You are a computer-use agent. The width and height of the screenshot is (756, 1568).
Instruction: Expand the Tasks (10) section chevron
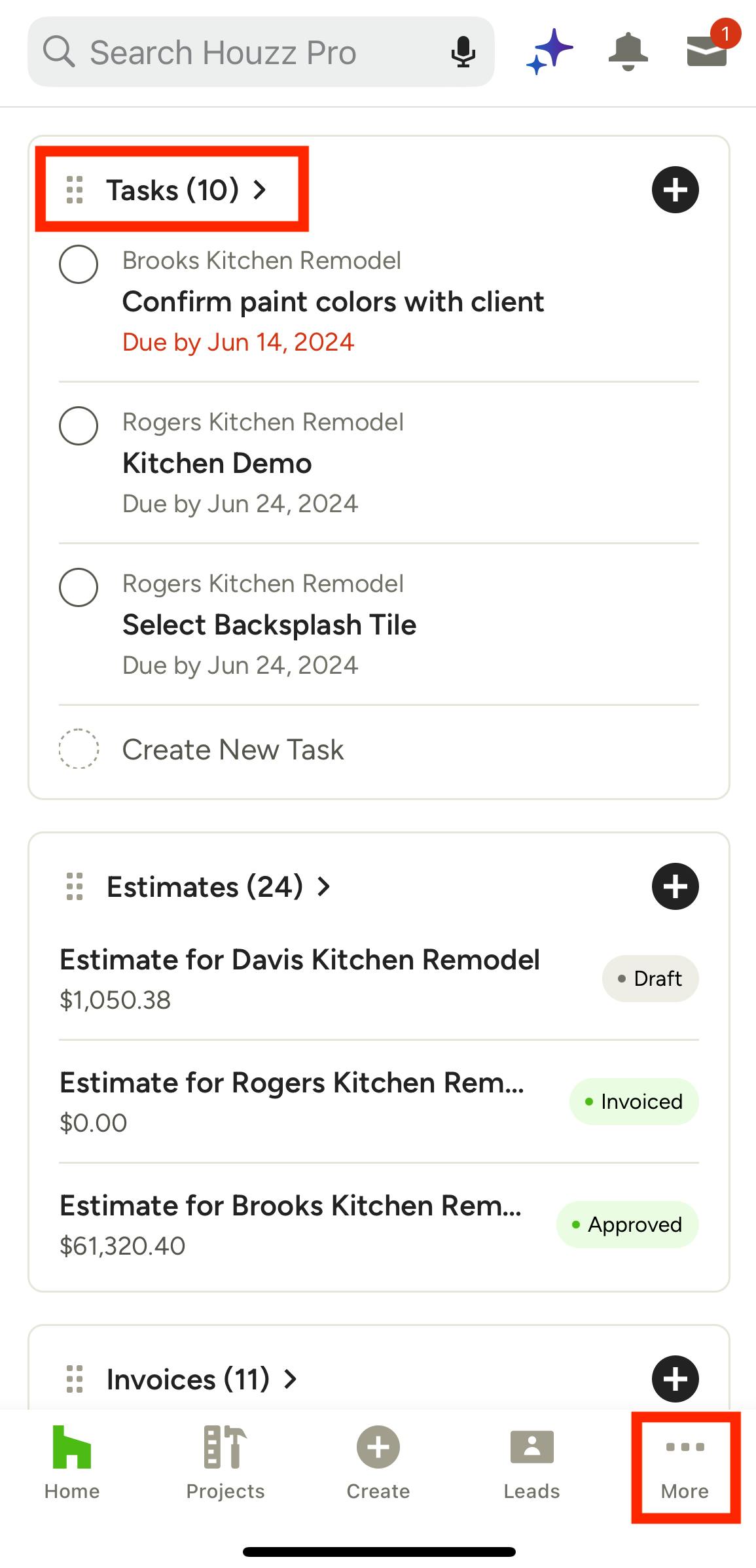click(x=260, y=190)
